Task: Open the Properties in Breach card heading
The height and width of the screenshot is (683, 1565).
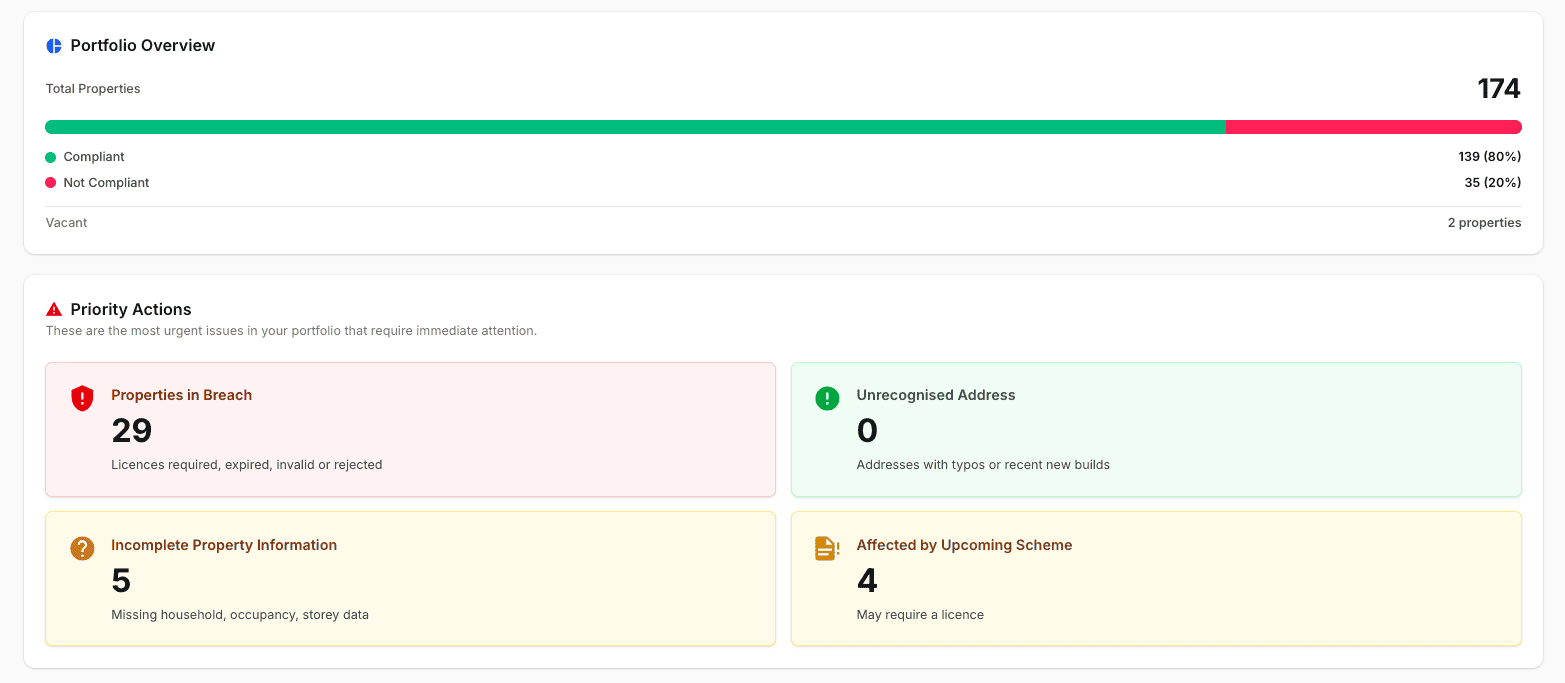Action: click(x=181, y=395)
